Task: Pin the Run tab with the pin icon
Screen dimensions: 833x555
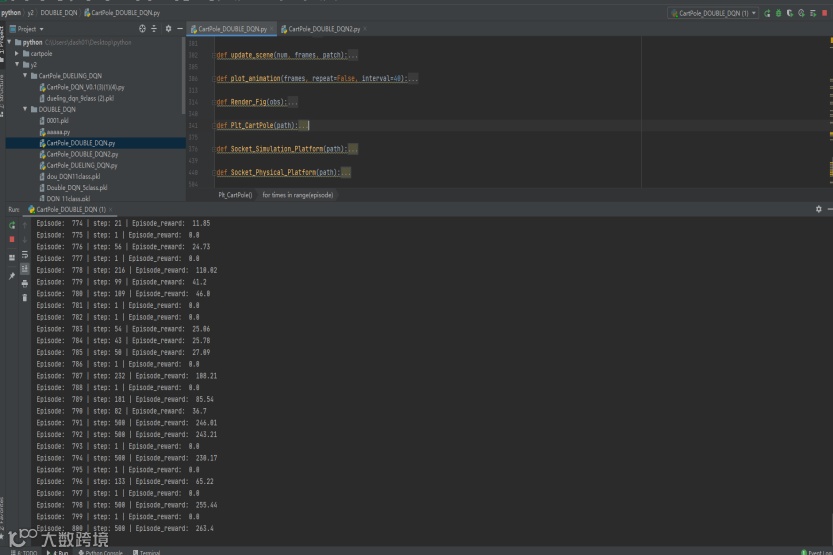Action: click(x=12, y=276)
